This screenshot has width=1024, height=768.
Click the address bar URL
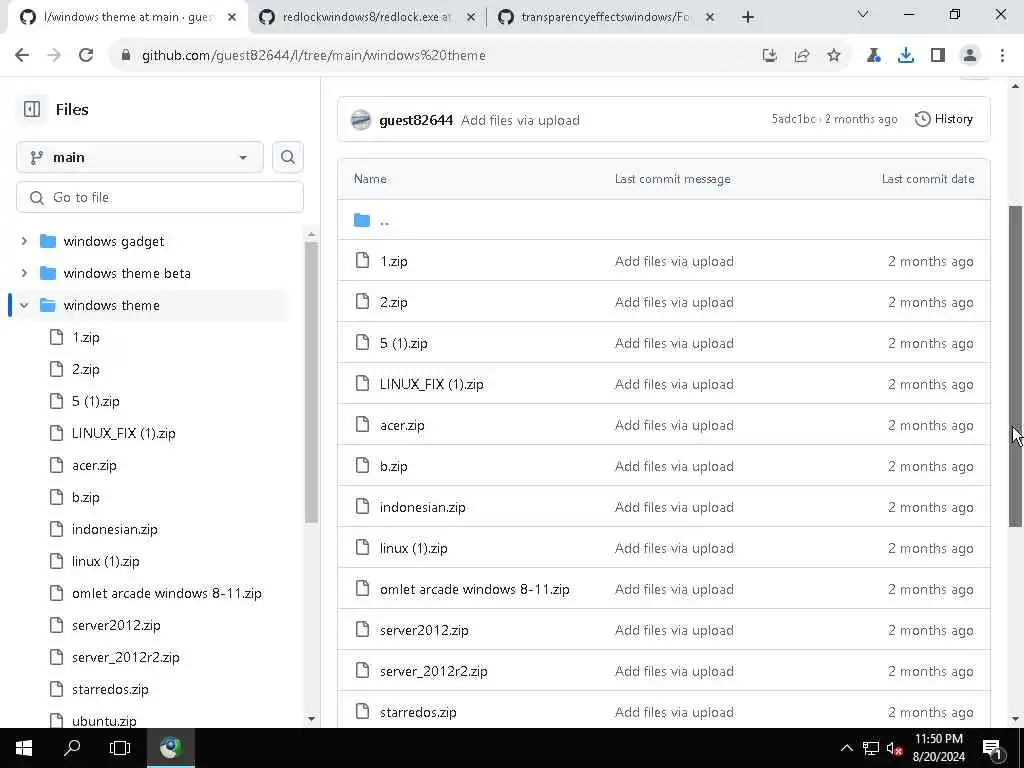tap(313, 56)
